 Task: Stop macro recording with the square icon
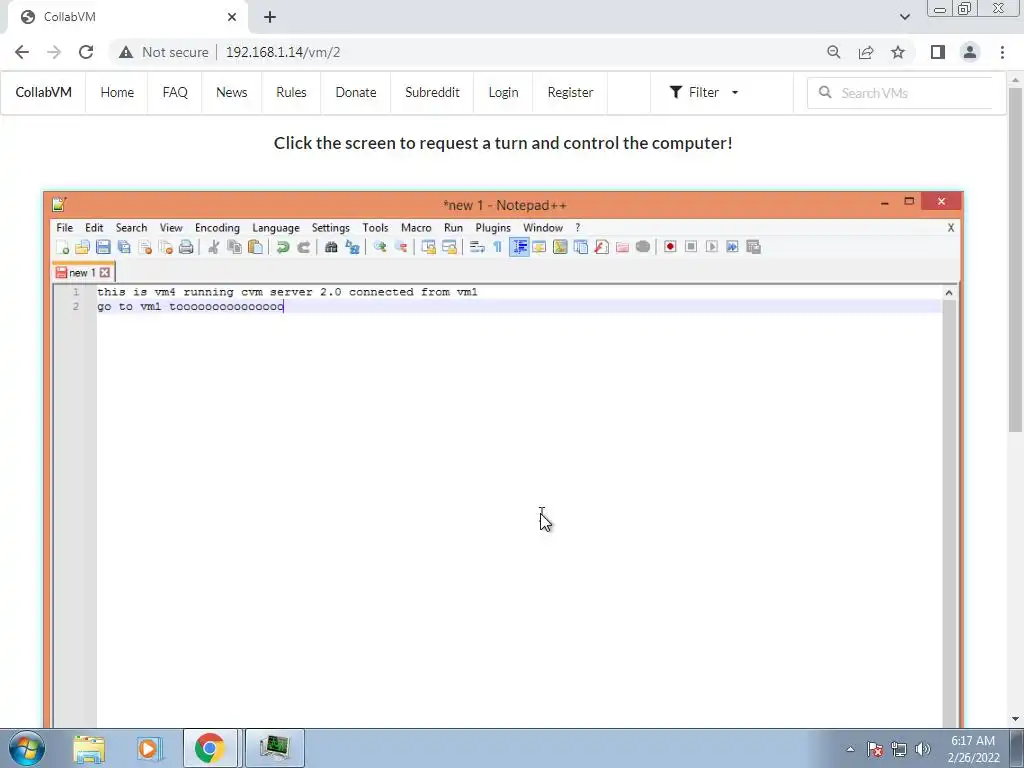(691, 247)
